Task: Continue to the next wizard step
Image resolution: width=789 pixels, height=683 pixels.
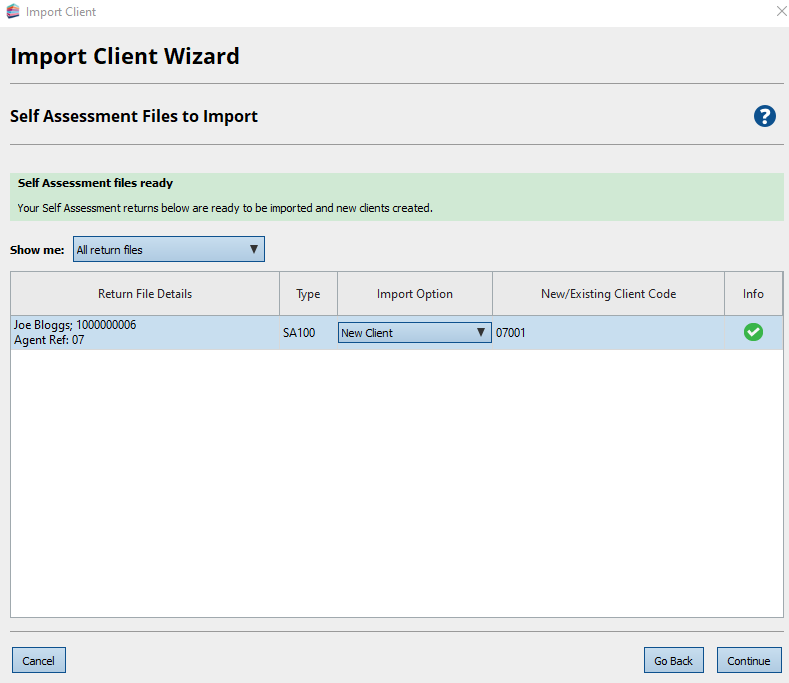Action: [x=748, y=661]
